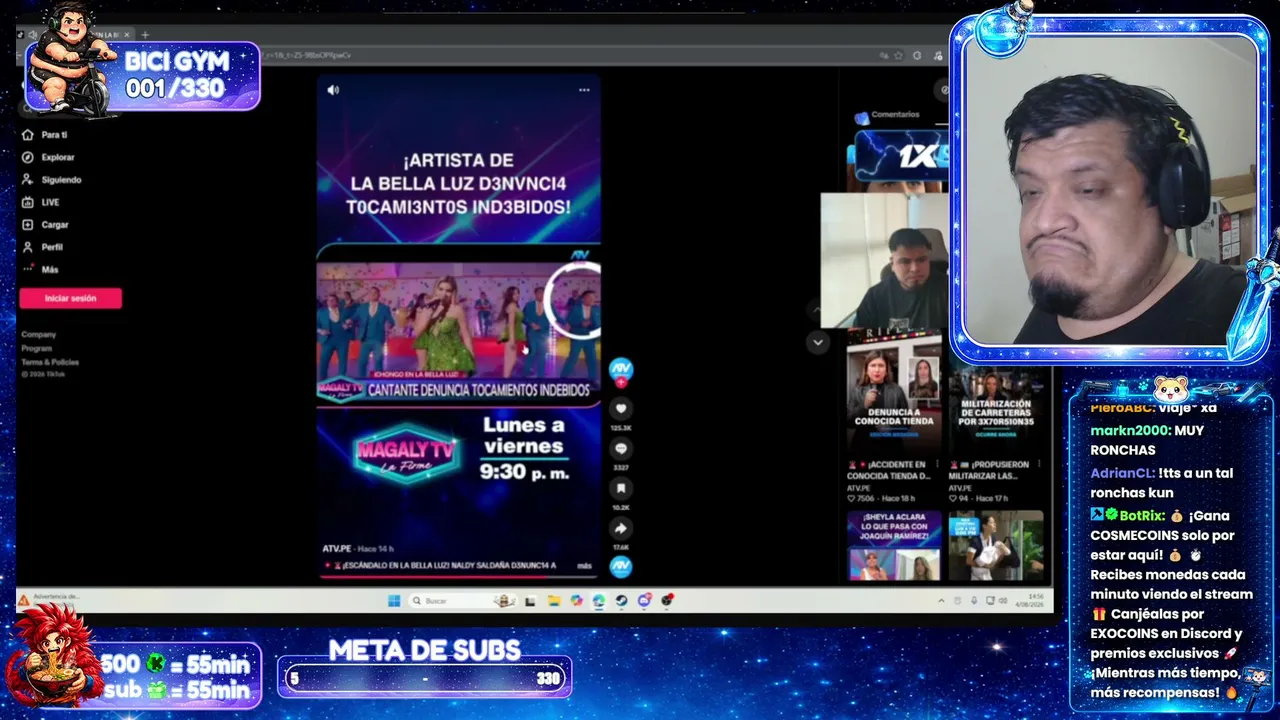
Task: Open a new browser tab
Action: [145, 35]
